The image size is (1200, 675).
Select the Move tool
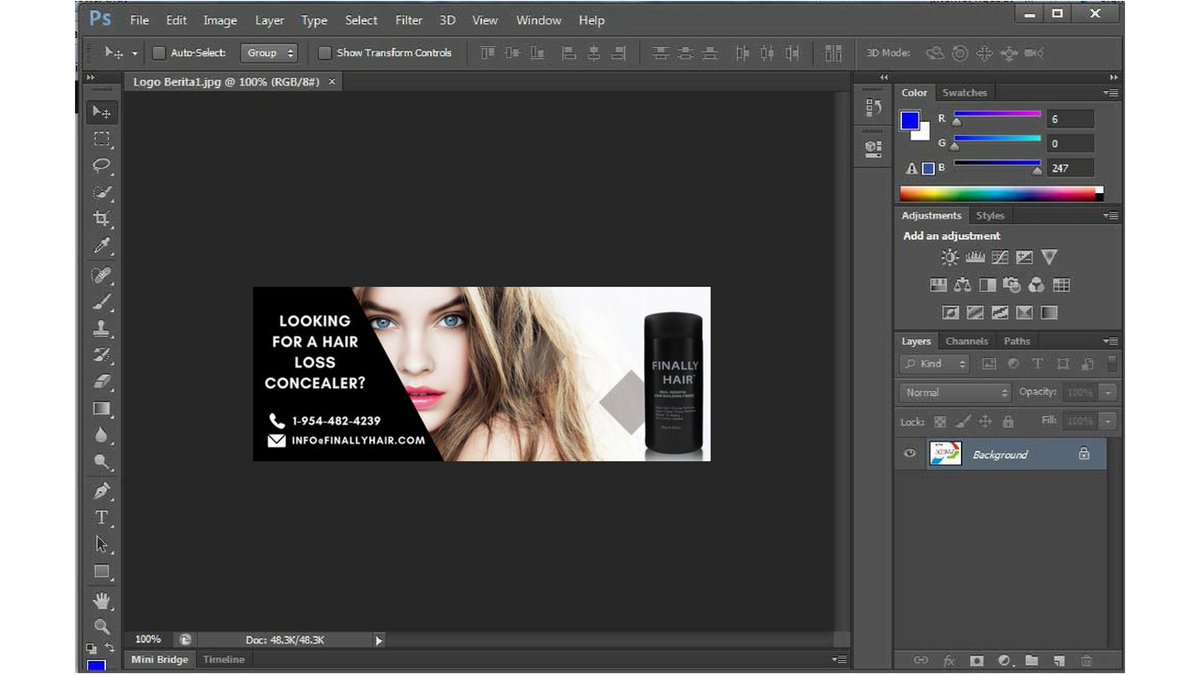click(x=102, y=112)
